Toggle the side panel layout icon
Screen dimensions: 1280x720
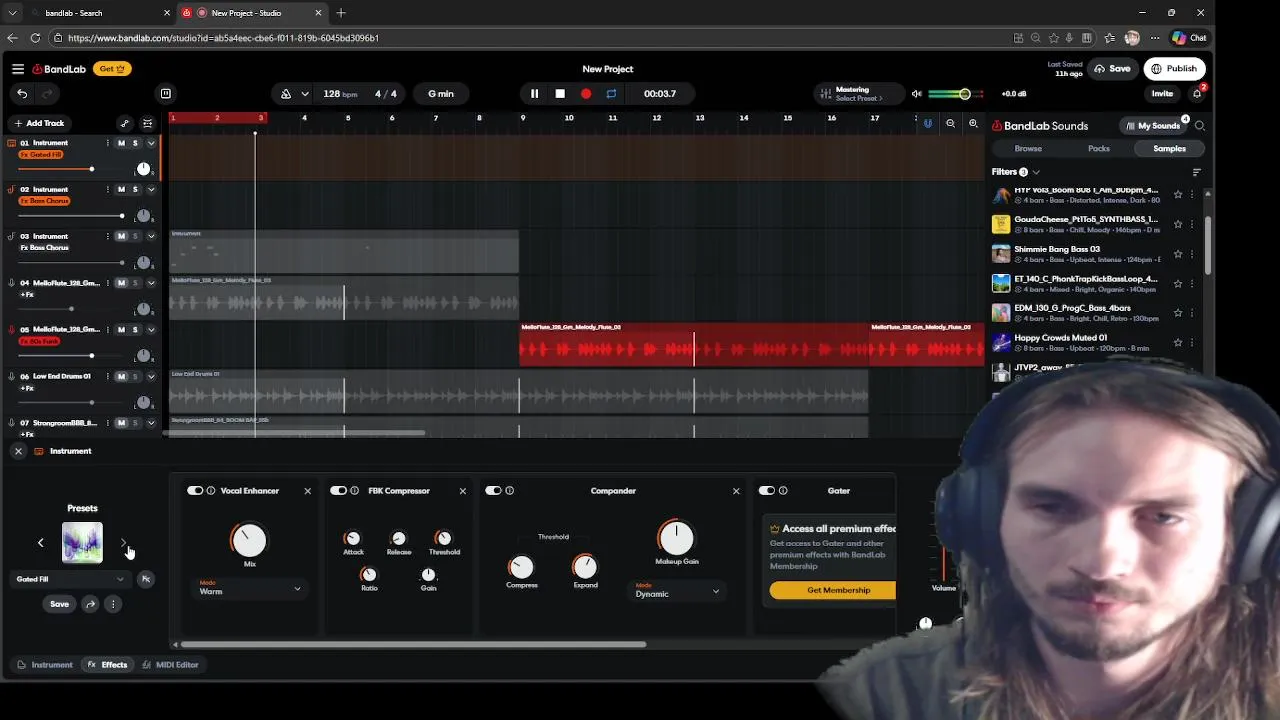tap(166, 94)
